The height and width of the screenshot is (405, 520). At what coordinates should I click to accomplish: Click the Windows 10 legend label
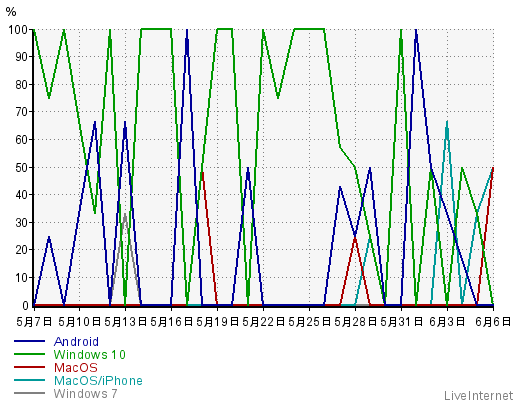(x=89, y=355)
